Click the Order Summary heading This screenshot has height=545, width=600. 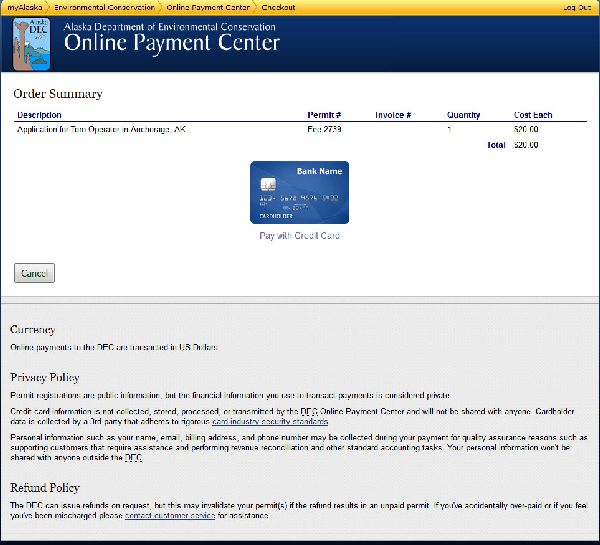(x=58, y=94)
